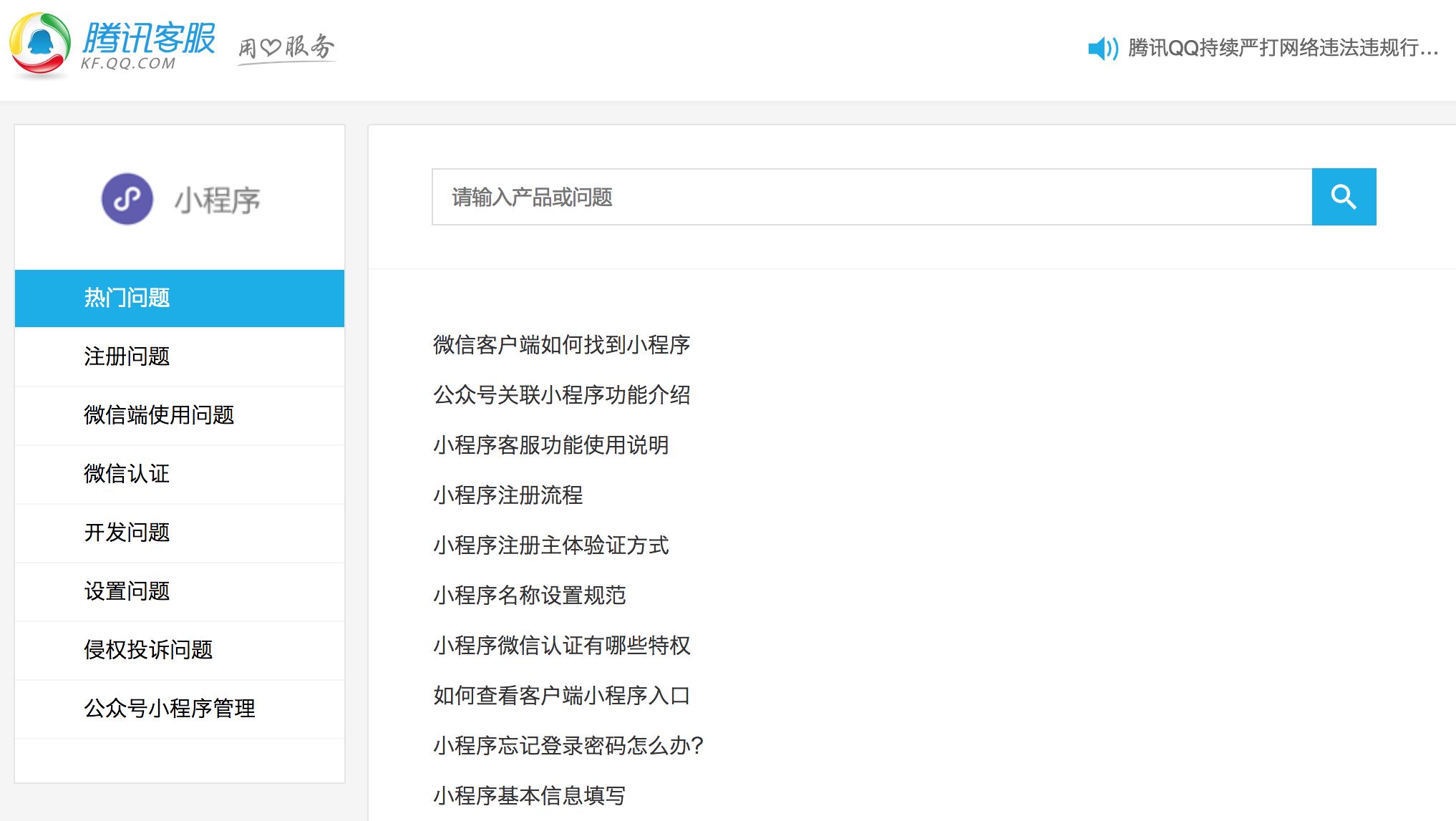Click the 小程序 product title text
This screenshot has height=821, width=1456.
point(218,200)
